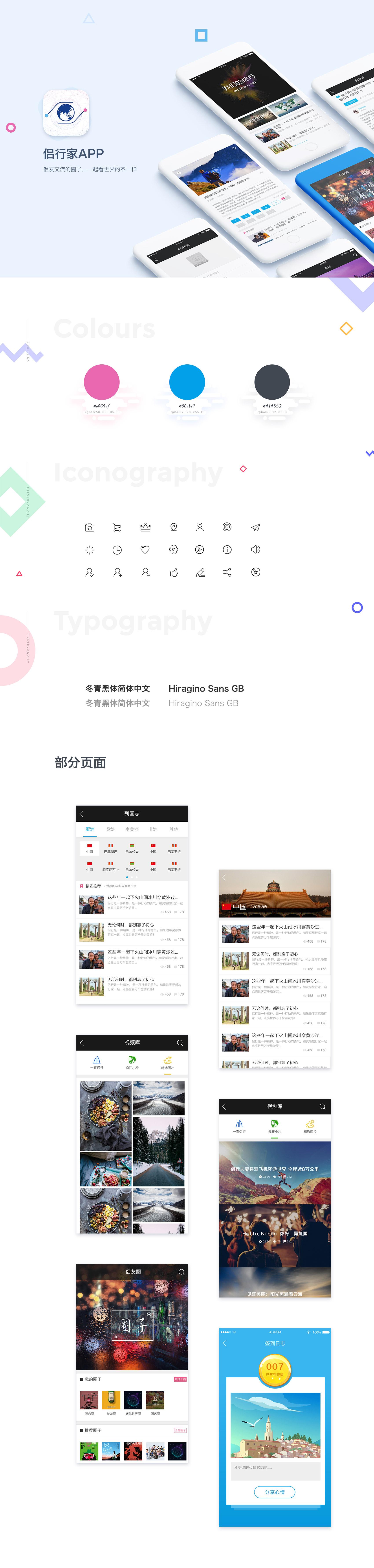The width and height of the screenshot is (374, 1568).
Task: Click the 分享你的心情状态吧 input field
Action: click(275, 1471)
